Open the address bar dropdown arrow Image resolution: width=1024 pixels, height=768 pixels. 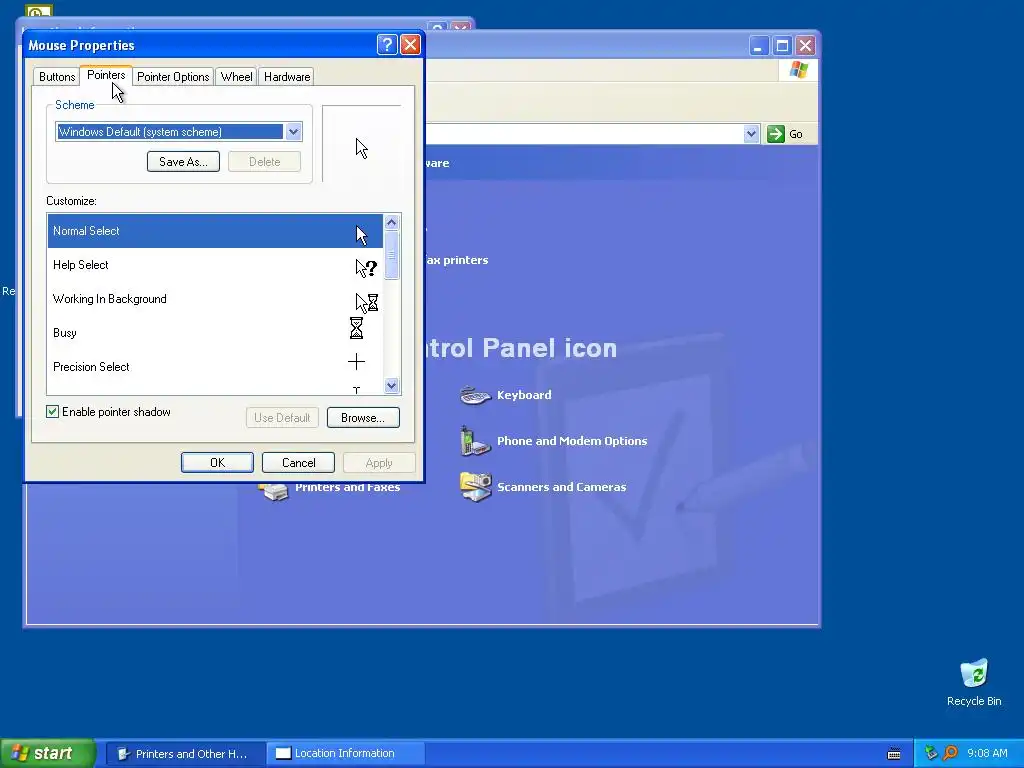[x=751, y=134]
